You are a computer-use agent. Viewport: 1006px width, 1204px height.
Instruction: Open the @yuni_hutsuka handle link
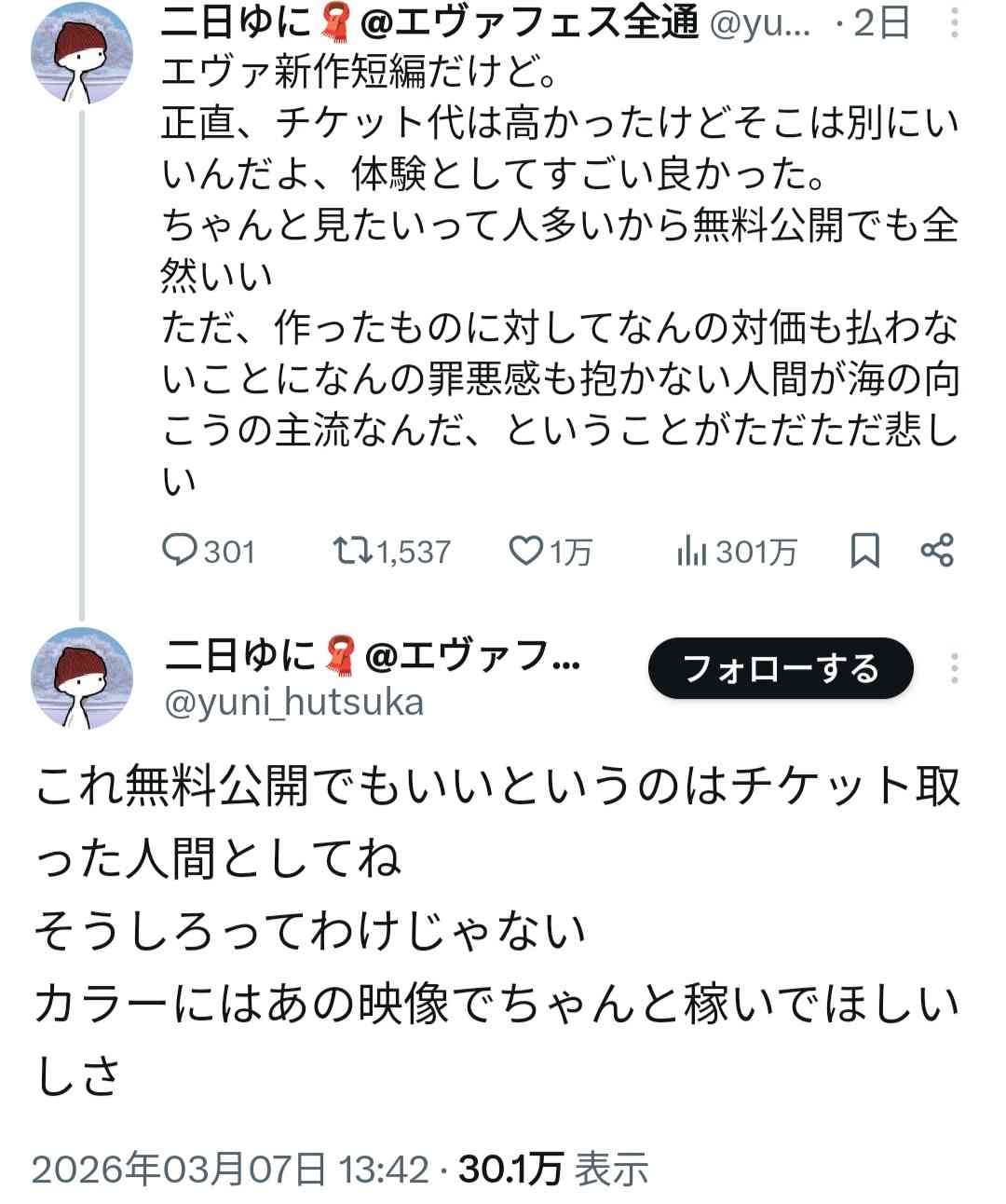pyautogui.click(x=293, y=702)
